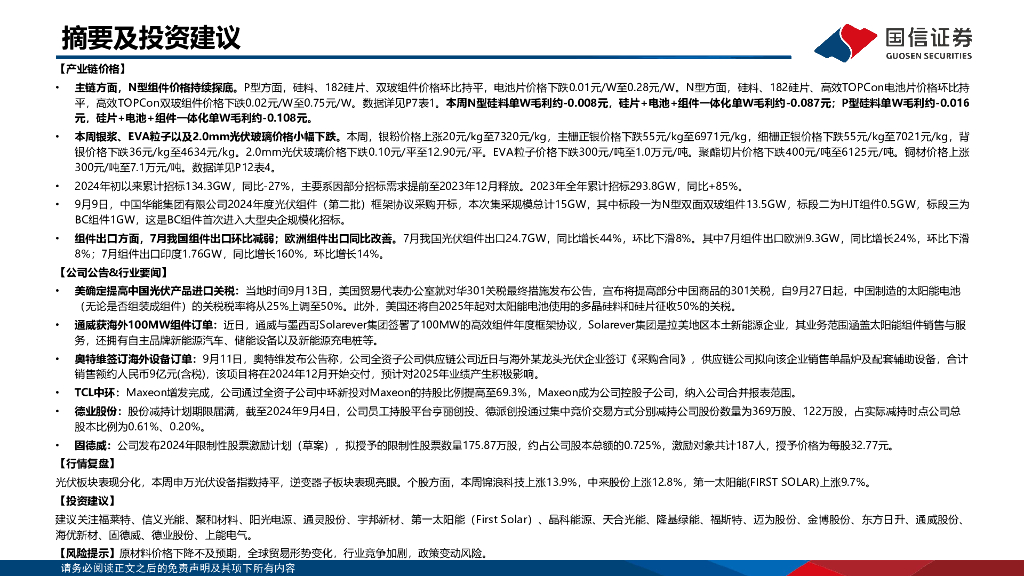Click the line starting 2024年初以来累计招标134.3GW
This screenshot has height=576, width=1024.
click(x=408, y=186)
